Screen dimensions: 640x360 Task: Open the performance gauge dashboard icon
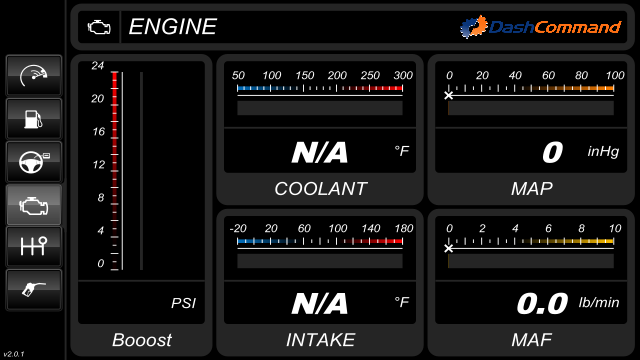click(x=33, y=76)
